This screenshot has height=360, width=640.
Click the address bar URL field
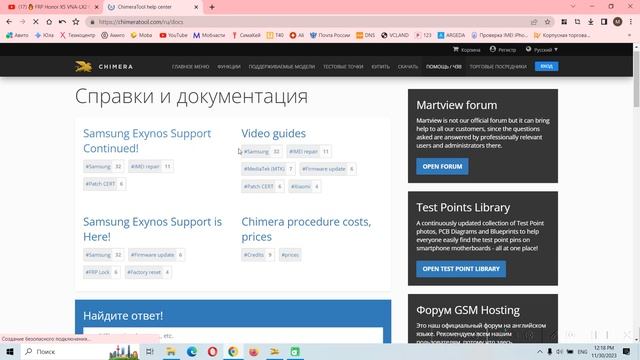click(310, 22)
